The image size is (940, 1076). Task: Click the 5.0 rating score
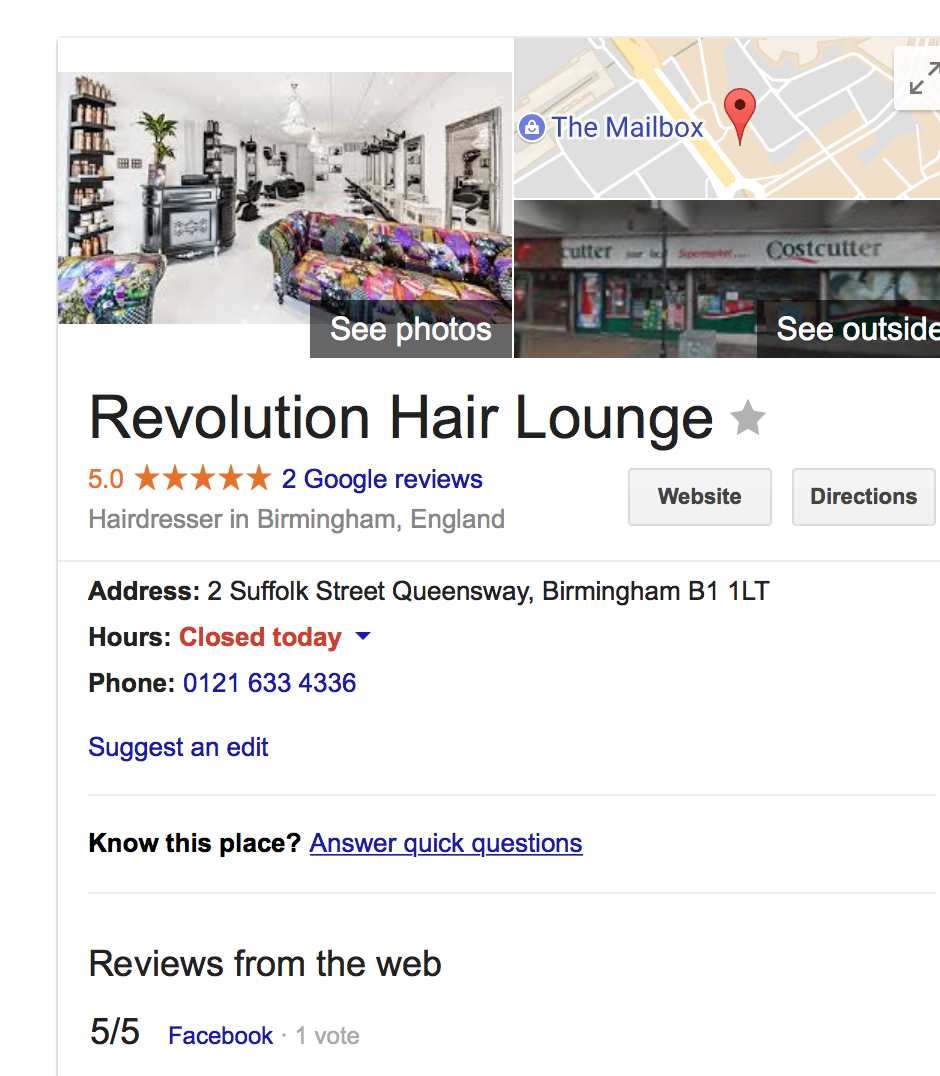(x=106, y=479)
